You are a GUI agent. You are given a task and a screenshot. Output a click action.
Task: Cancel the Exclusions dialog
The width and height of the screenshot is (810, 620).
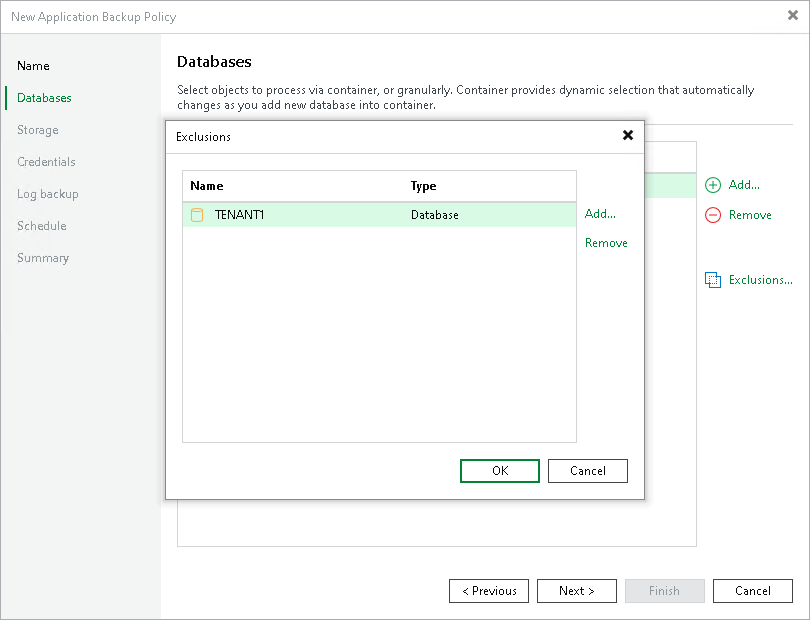587,471
